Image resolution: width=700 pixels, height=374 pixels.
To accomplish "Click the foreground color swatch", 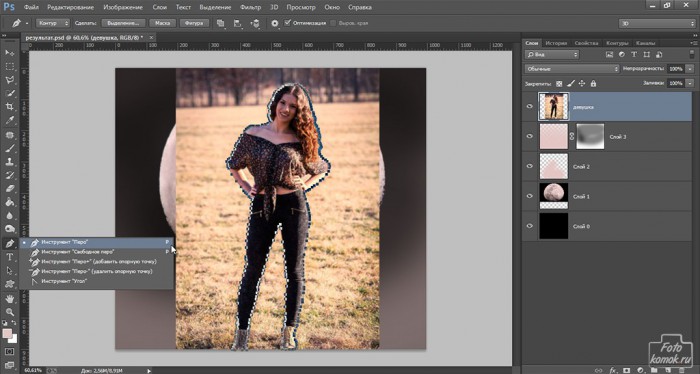I will [x=7, y=333].
